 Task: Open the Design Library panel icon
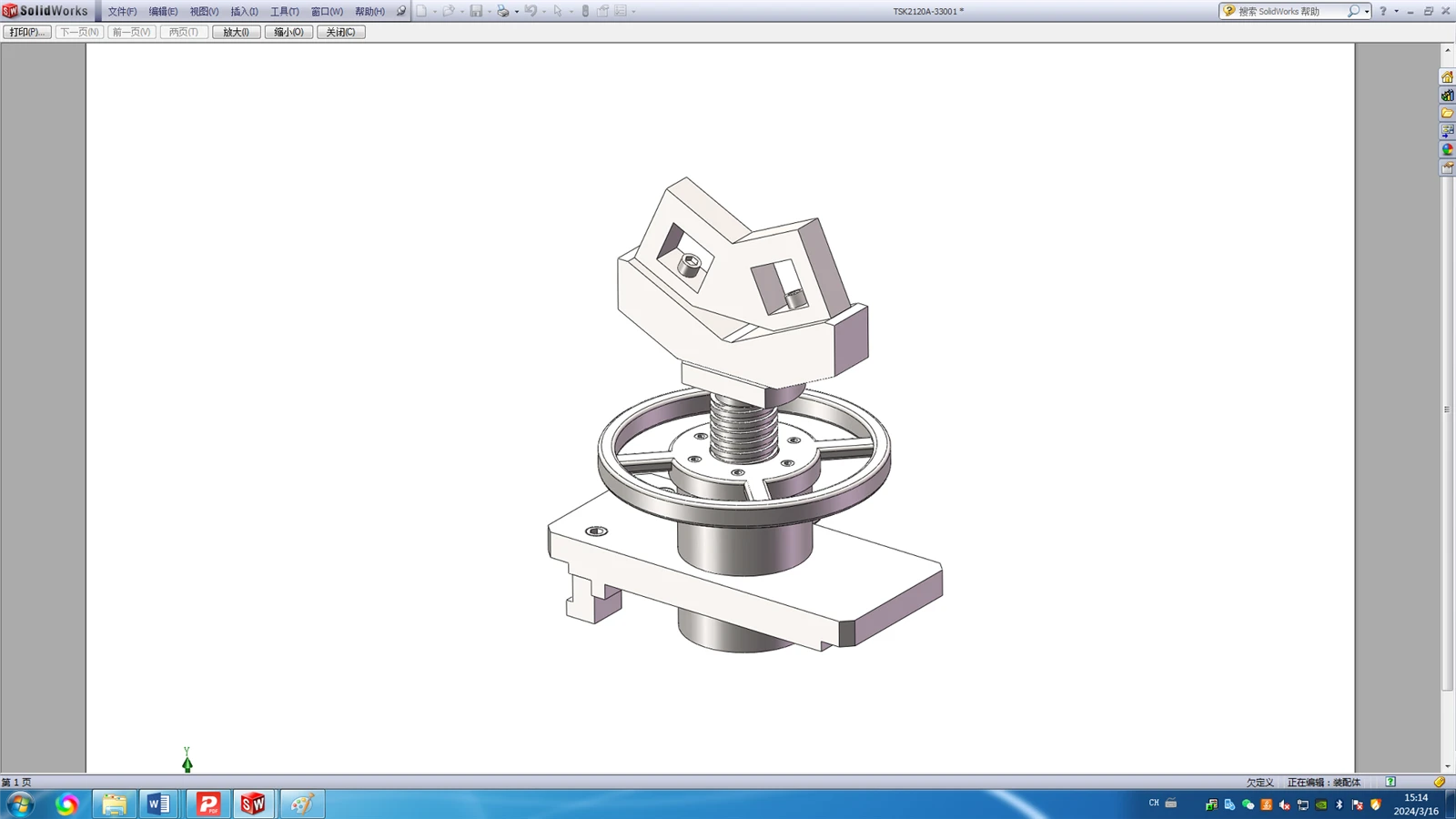point(1447,96)
